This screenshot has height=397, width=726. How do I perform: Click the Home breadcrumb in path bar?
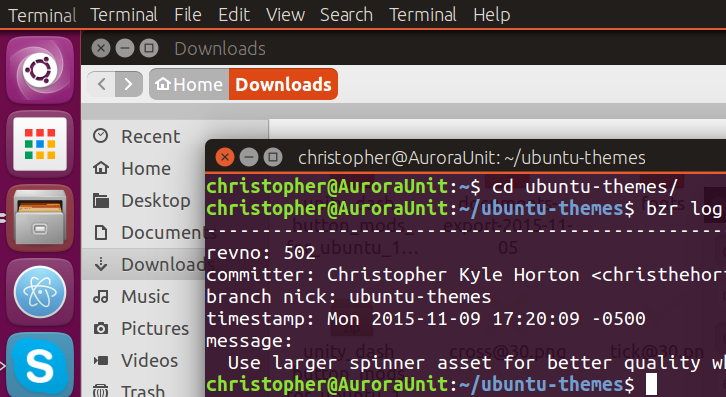189,84
